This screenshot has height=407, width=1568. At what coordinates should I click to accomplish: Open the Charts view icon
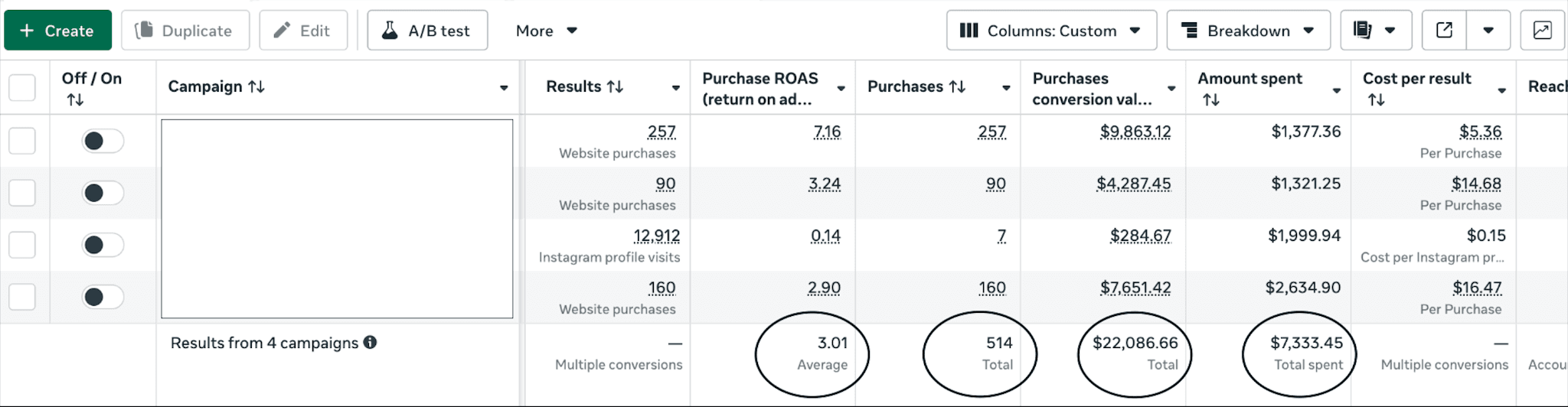1542,31
